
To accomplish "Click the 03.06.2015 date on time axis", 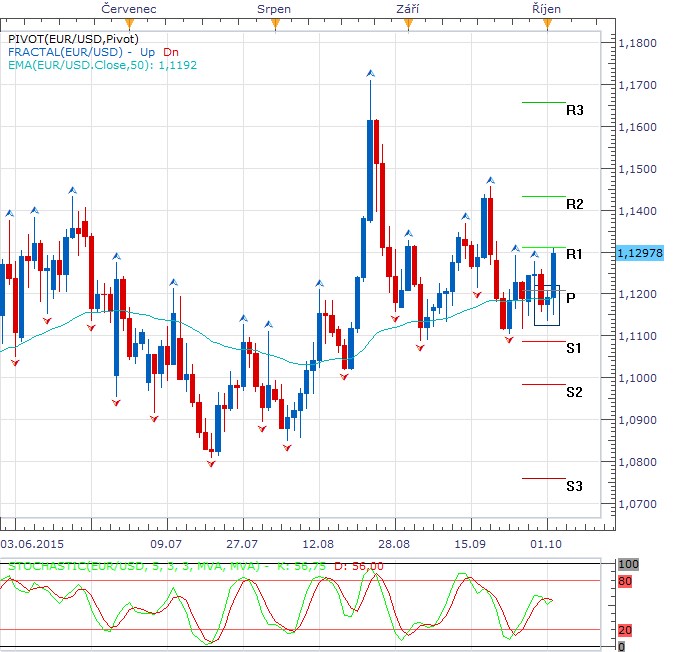I will pyautogui.click(x=34, y=541).
